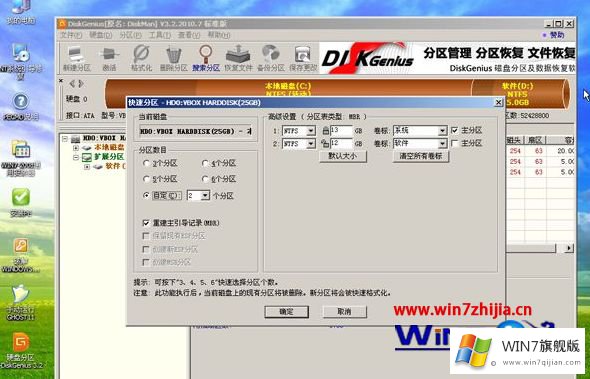Screen dimensions: 590x379
Task: Open 我的电脑 desktop icon
Action: pos(21,11)
